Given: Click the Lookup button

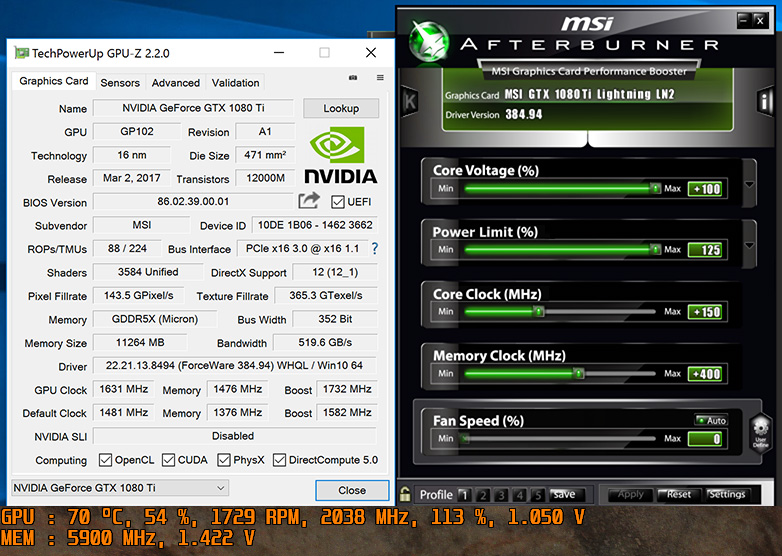Looking at the screenshot, I should (341, 108).
